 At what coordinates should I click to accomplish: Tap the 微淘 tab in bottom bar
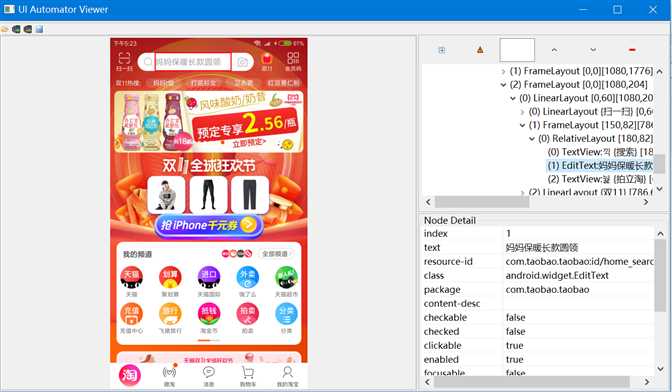[x=169, y=376]
